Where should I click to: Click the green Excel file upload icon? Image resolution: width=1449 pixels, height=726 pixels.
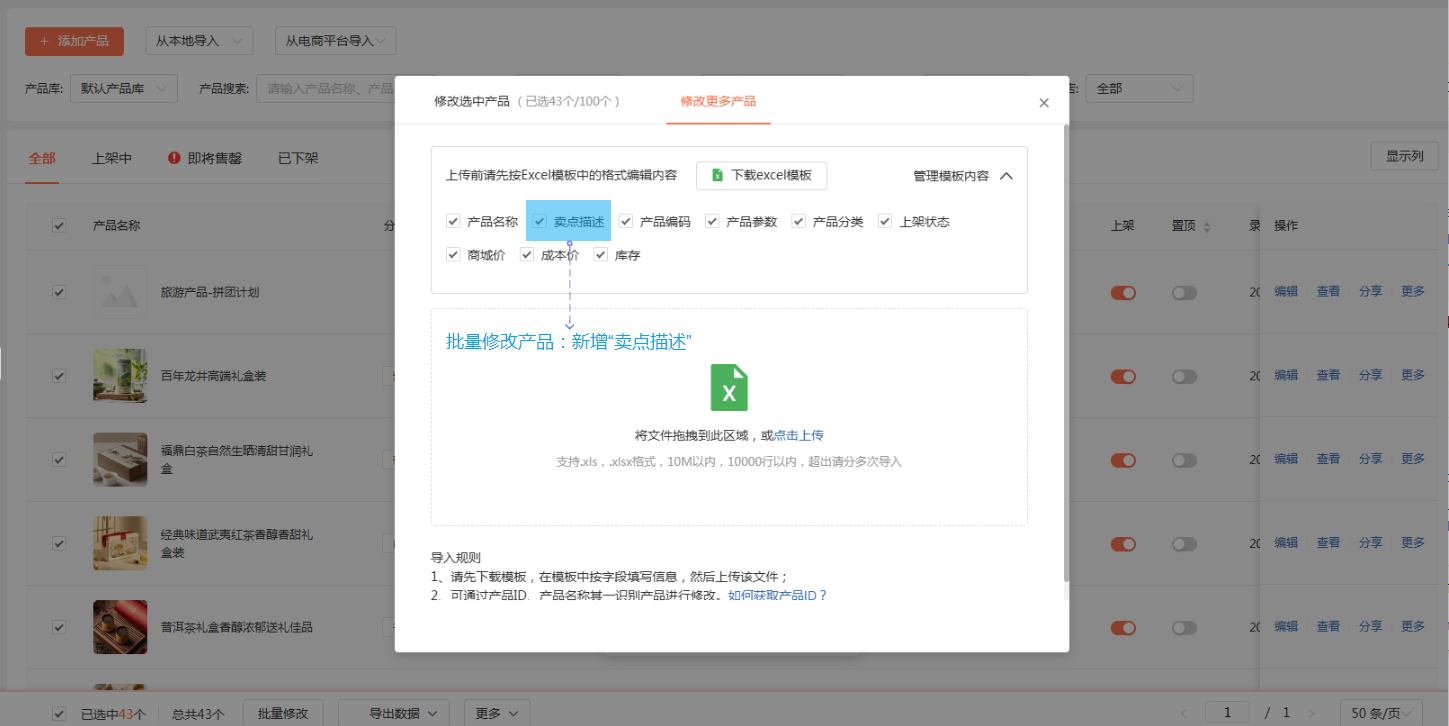point(729,388)
